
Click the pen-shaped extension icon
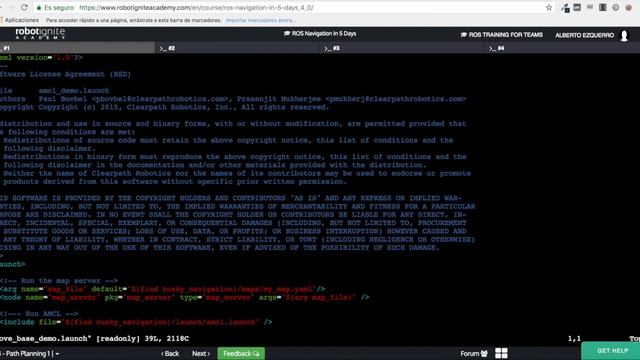pos(565,8)
